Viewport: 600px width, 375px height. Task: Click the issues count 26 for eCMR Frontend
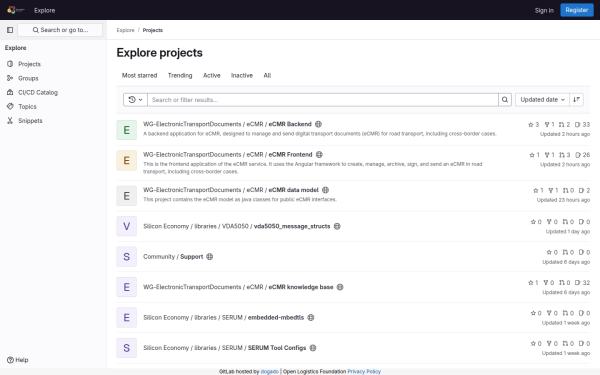point(582,155)
